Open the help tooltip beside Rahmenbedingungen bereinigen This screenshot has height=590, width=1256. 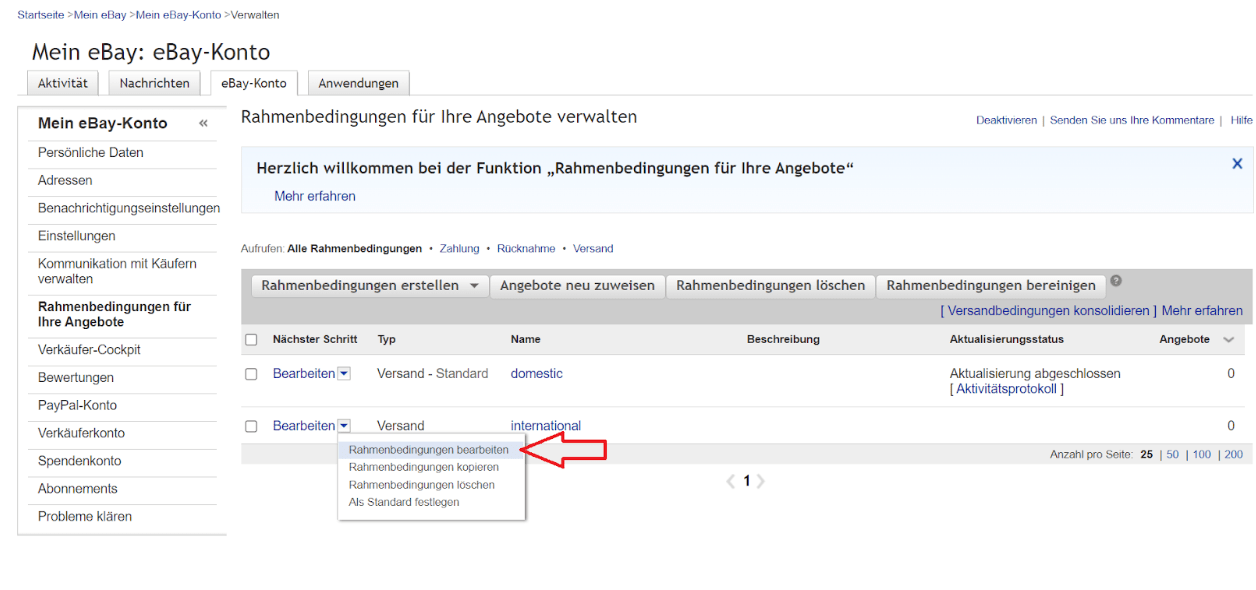point(1115,281)
